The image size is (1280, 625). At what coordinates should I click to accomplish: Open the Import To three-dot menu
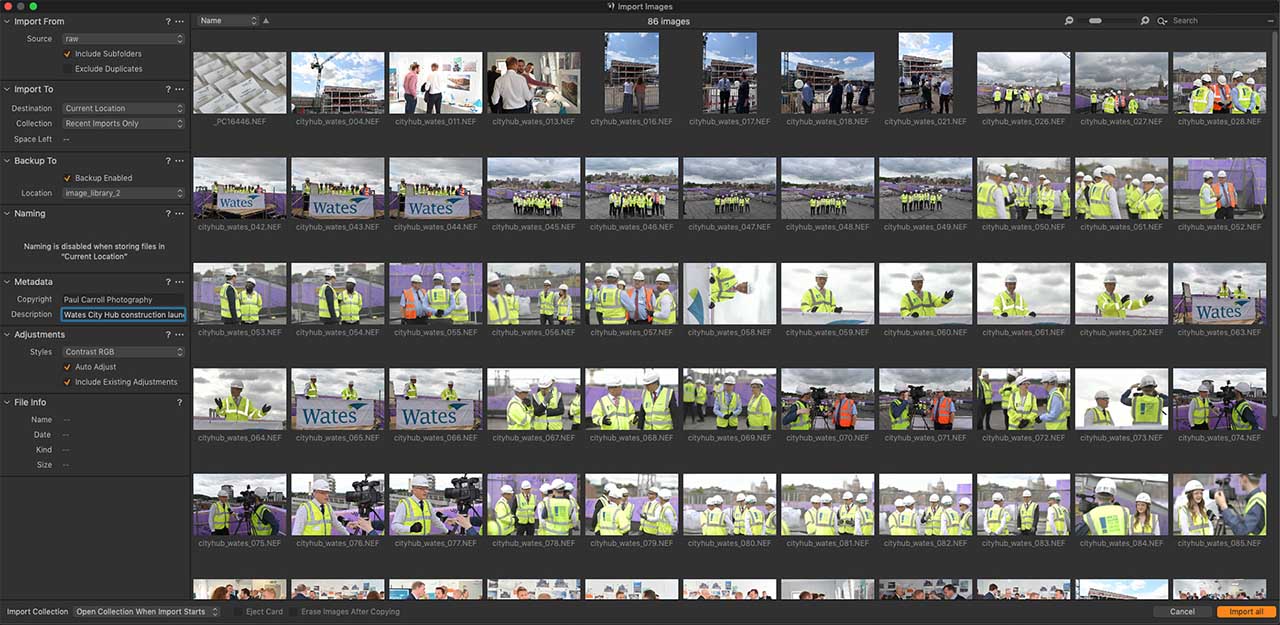pos(180,89)
